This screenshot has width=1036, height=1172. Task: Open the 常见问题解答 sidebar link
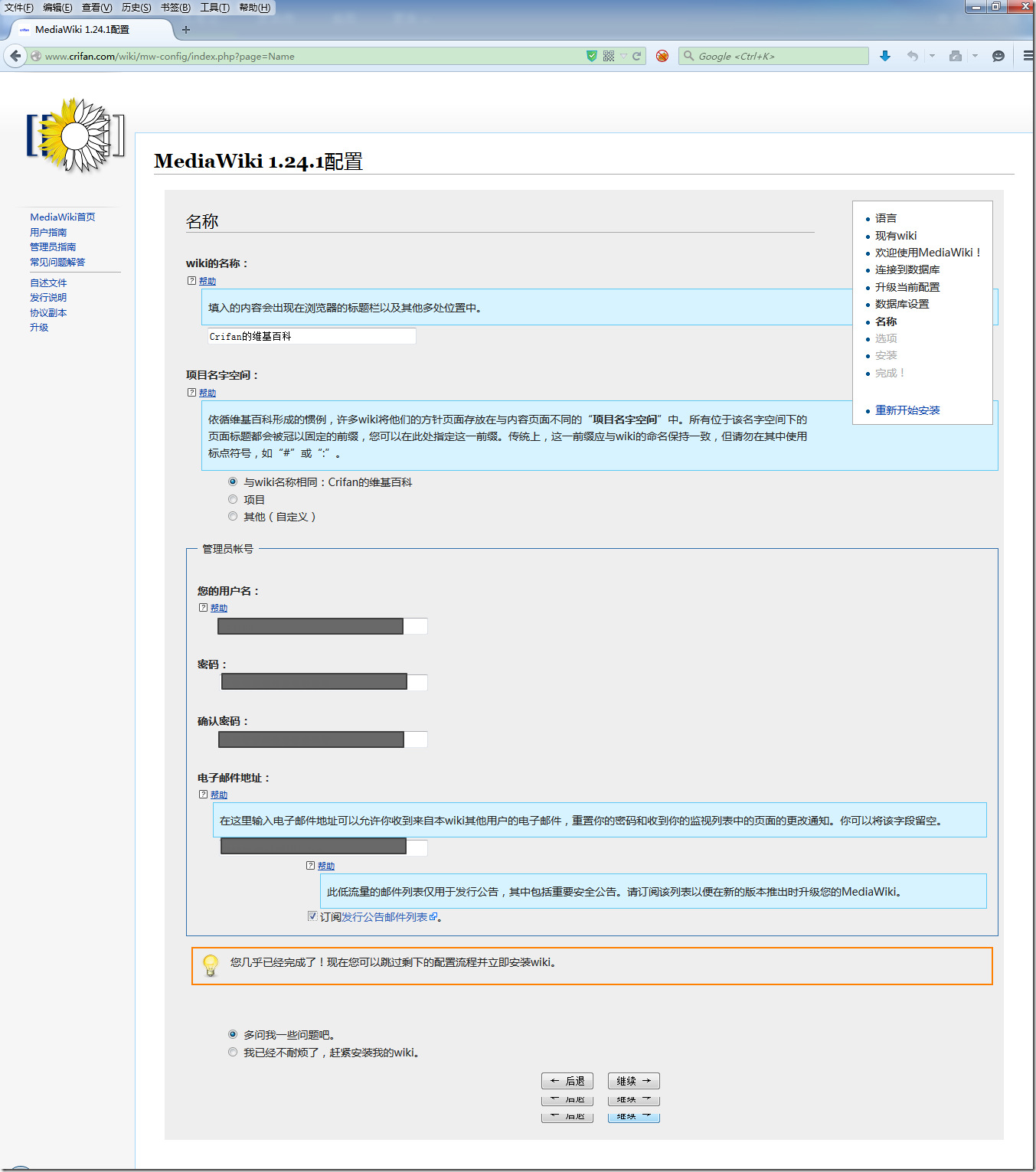[57, 262]
